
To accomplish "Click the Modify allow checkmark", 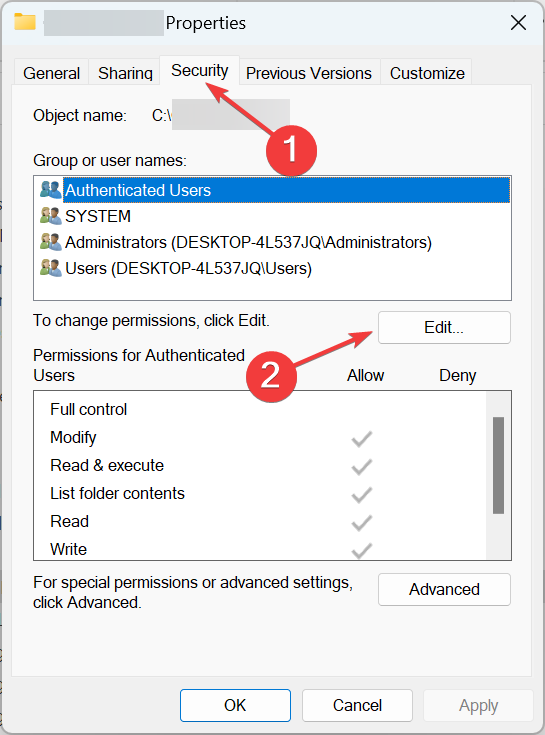I will pyautogui.click(x=362, y=439).
